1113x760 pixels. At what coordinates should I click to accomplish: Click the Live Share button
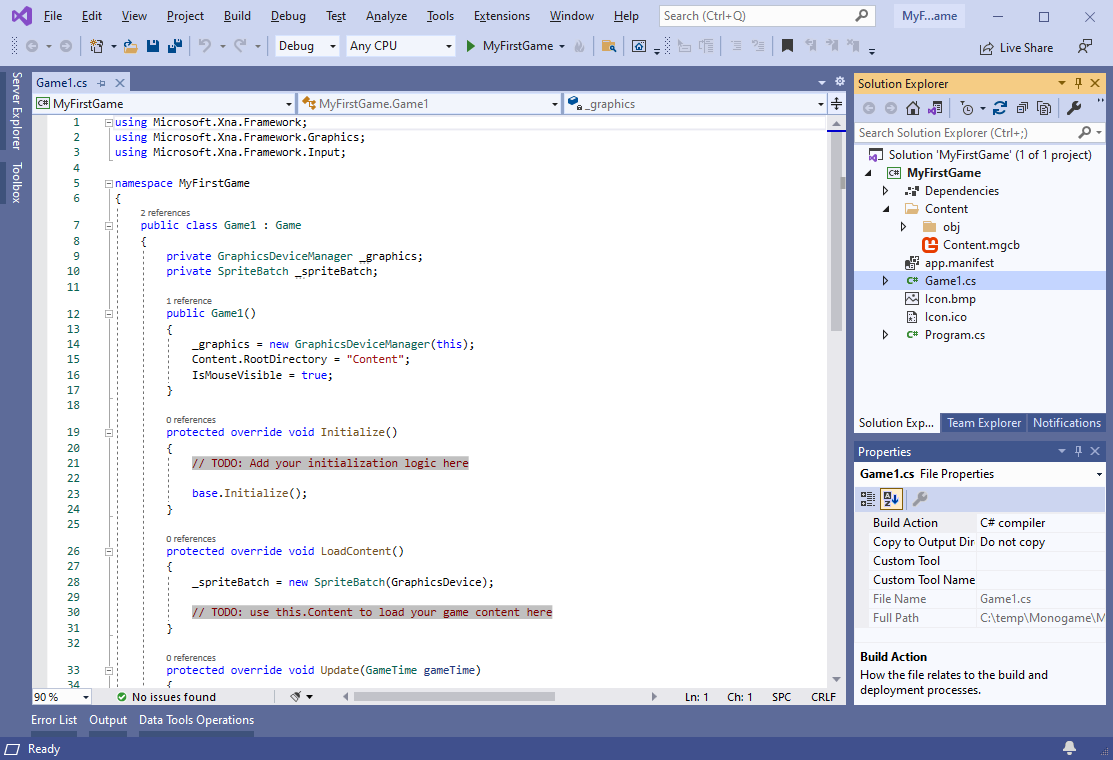(x=1016, y=47)
